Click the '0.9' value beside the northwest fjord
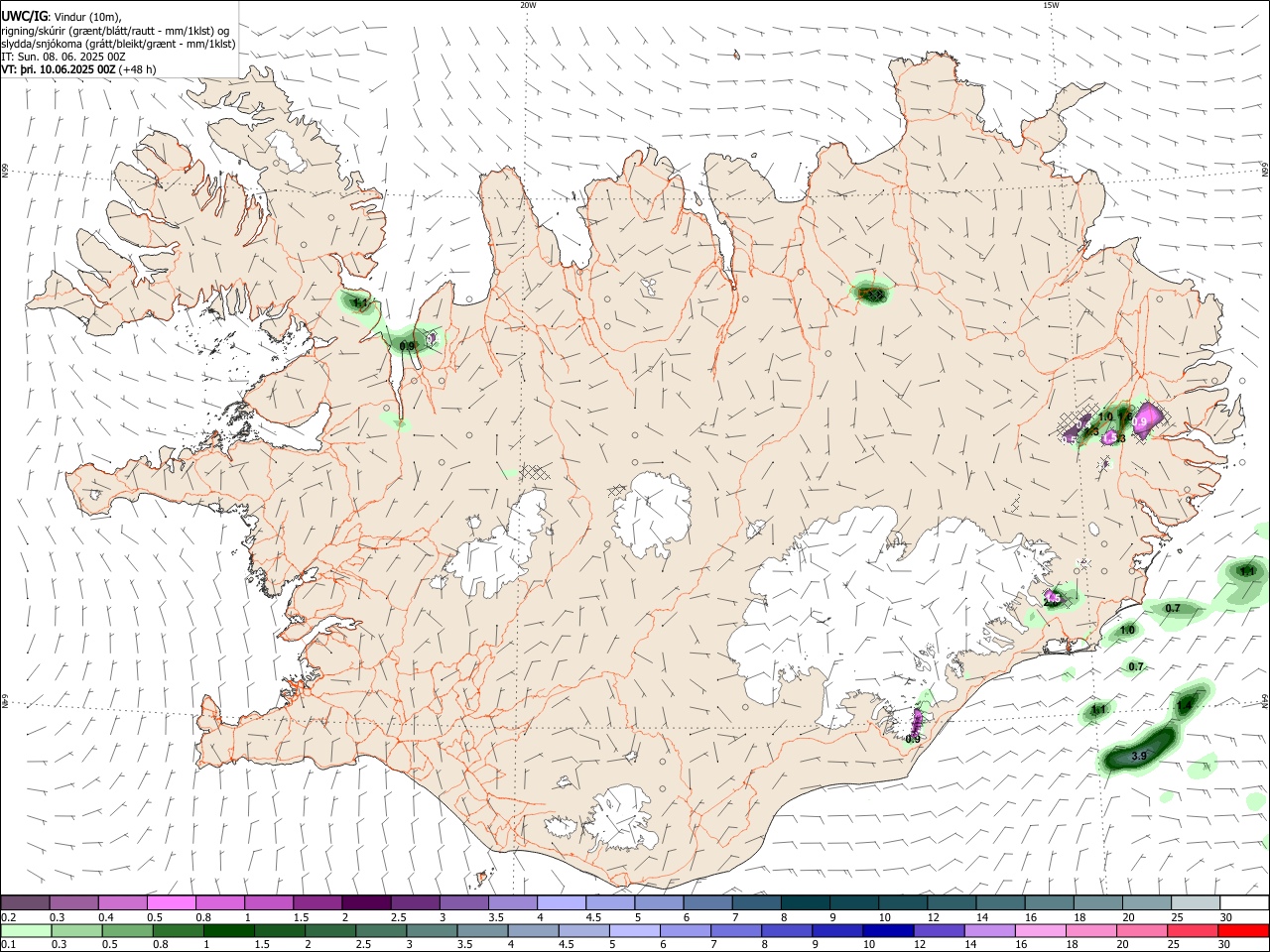Image resolution: width=1270 pixels, height=952 pixels. 407,346
